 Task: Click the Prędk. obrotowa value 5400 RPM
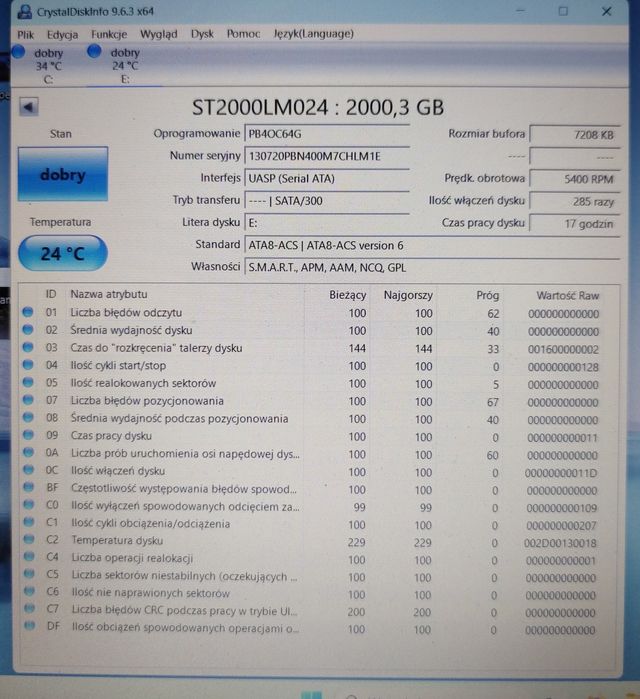574,179
